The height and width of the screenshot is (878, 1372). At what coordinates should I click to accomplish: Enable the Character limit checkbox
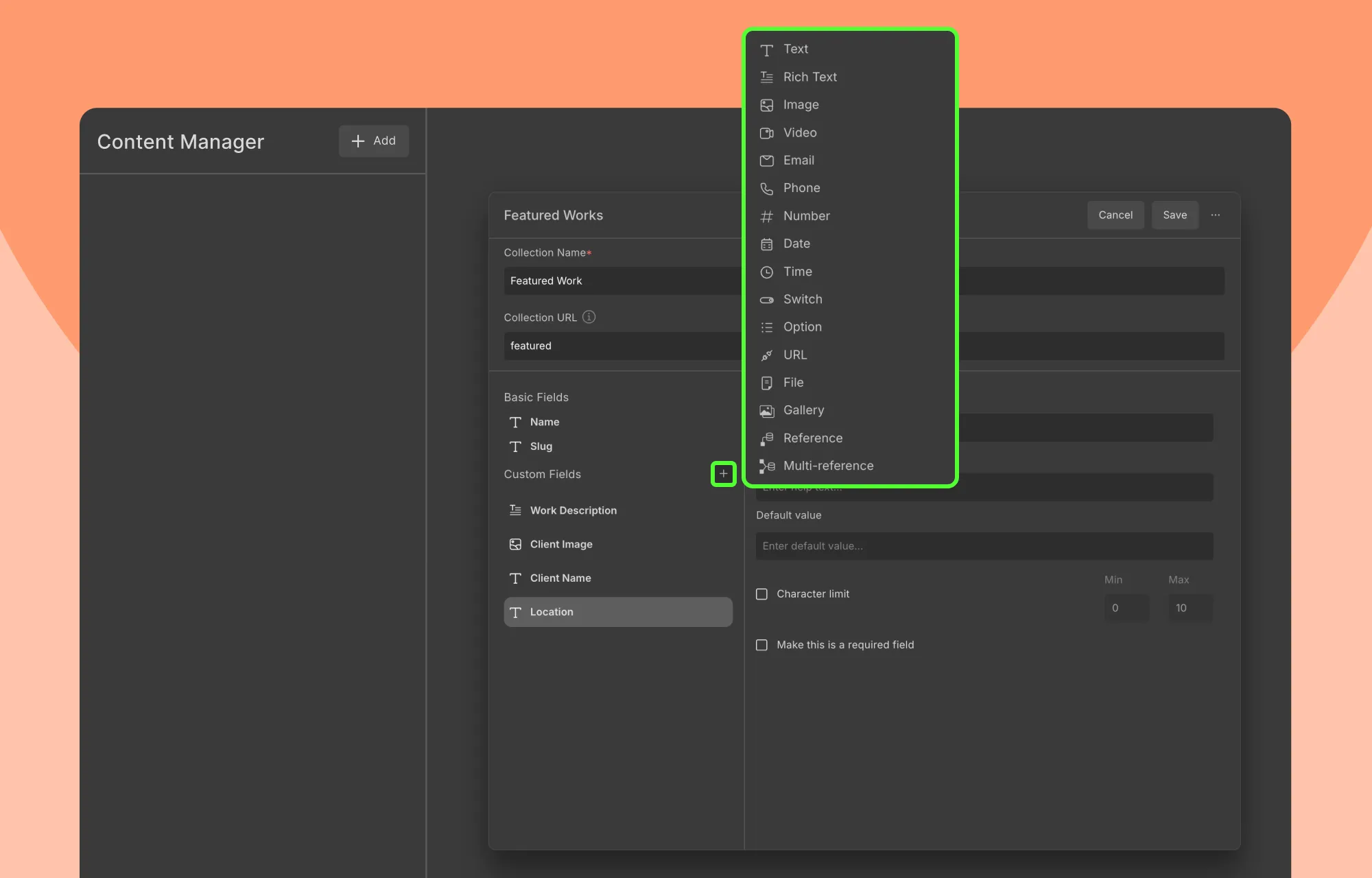click(x=761, y=594)
